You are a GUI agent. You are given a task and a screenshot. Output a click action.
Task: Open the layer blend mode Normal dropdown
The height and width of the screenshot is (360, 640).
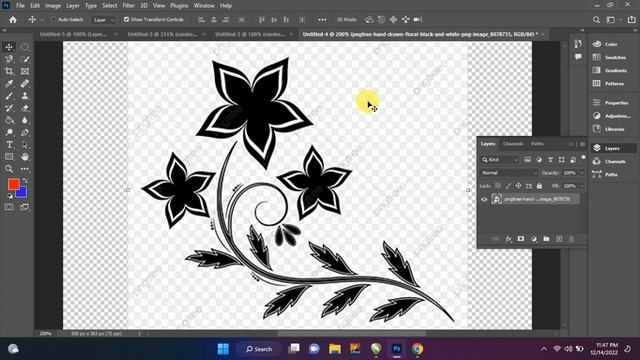point(509,173)
